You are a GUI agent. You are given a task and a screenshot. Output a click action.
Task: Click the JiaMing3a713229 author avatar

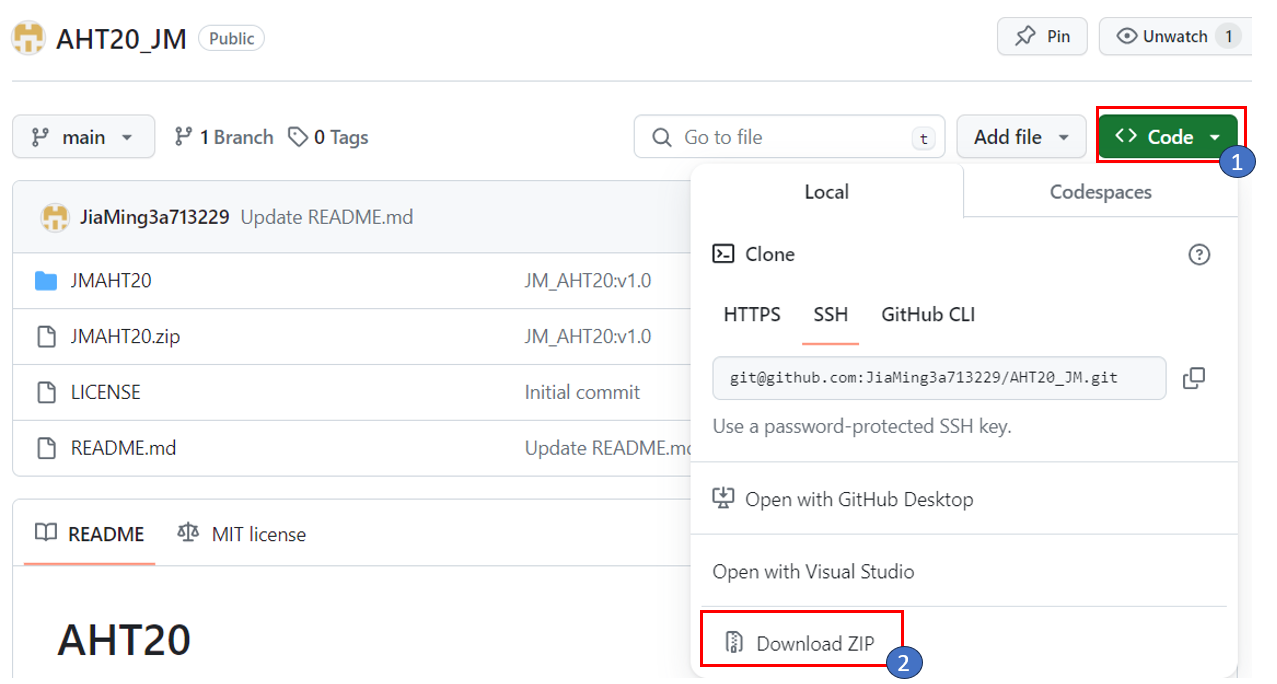[55, 217]
